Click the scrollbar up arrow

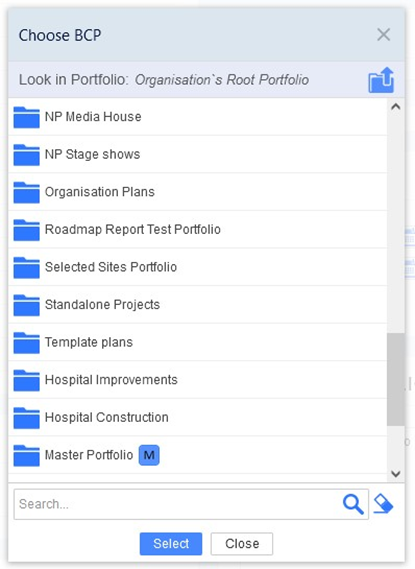pos(396,106)
